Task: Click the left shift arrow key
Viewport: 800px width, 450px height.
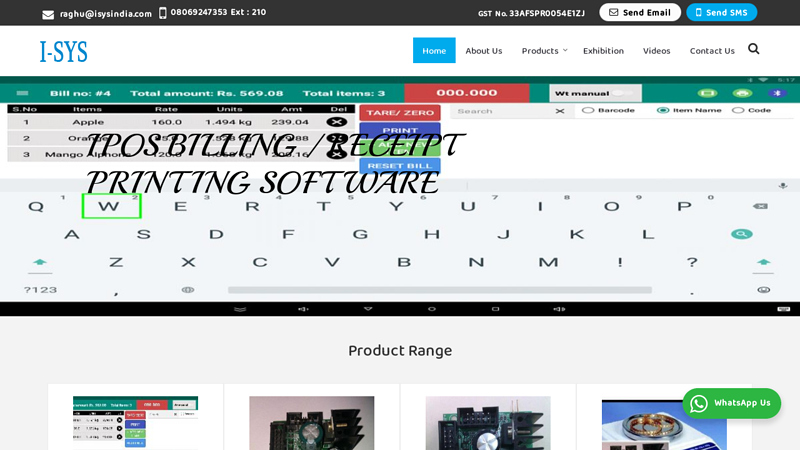Action: pos(40,262)
